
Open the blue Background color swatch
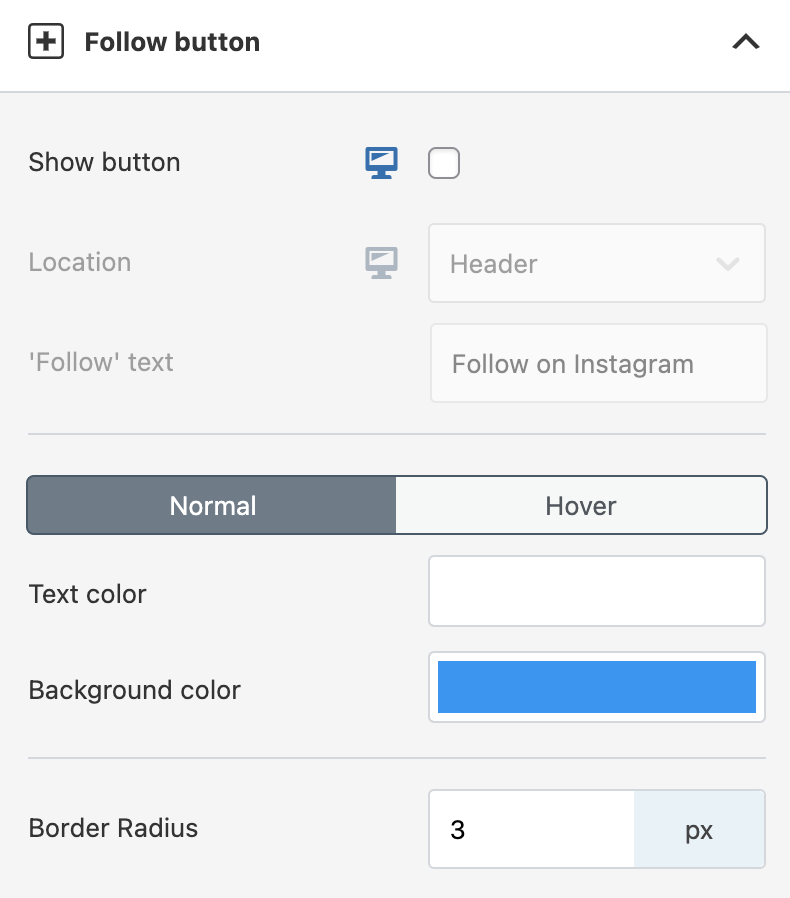(x=597, y=687)
